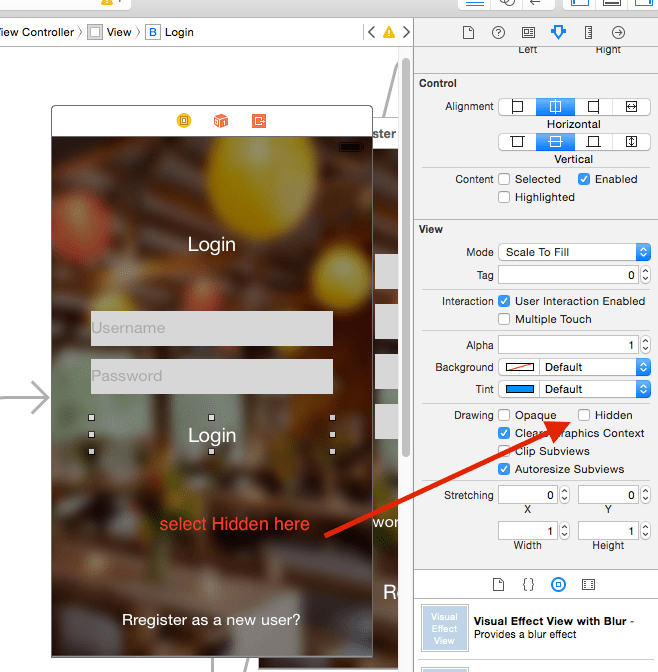658x672 pixels.
Task: Click the Password text field on canvas
Action: [212, 376]
